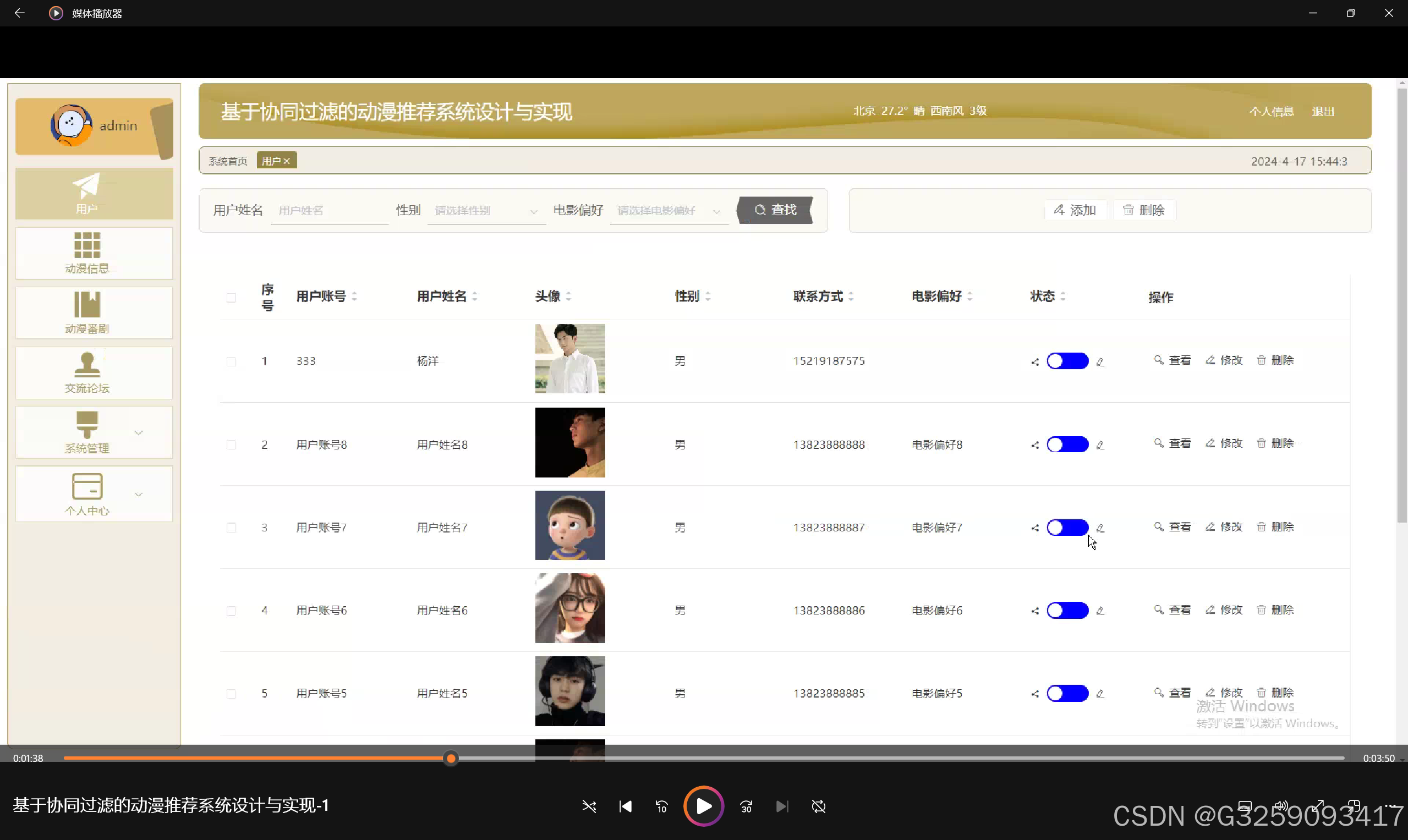Click the share icon in 用户账号8 row
Viewport: 1408px width, 840px height.
point(1035,445)
